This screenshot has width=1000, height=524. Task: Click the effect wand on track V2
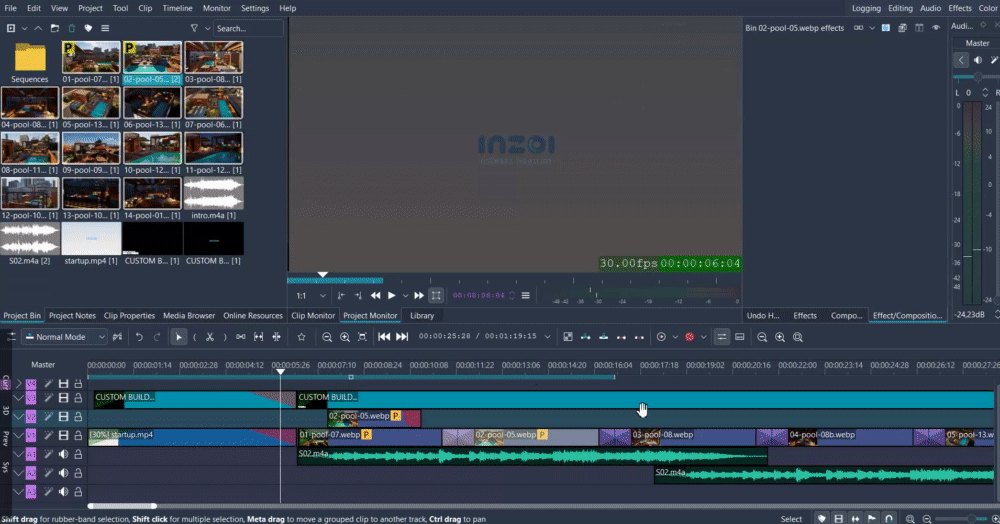[x=48, y=416]
